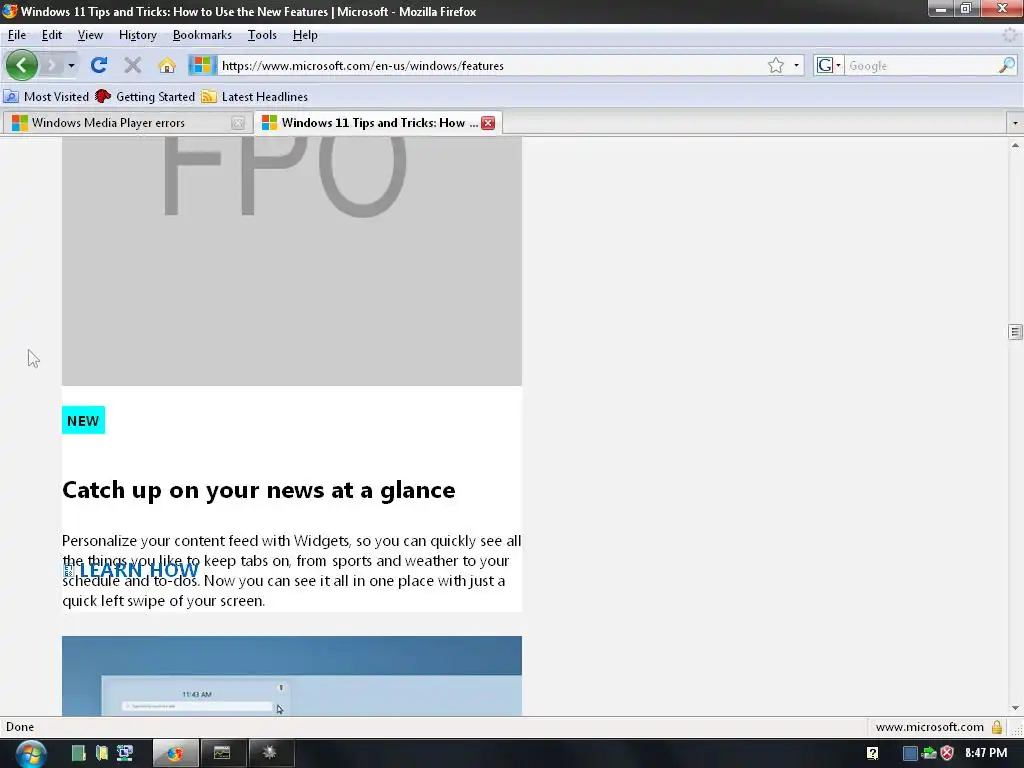Click the search magnifier icon

click(x=1007, y=65)
